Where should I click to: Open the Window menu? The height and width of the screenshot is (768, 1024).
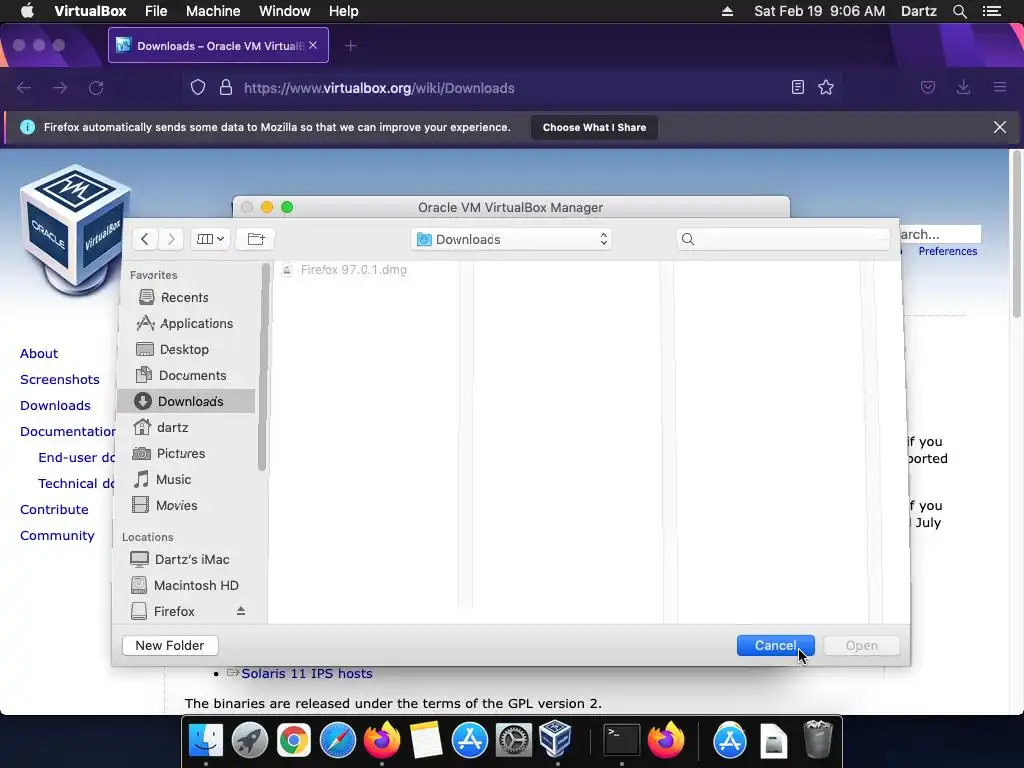point(285,11)
